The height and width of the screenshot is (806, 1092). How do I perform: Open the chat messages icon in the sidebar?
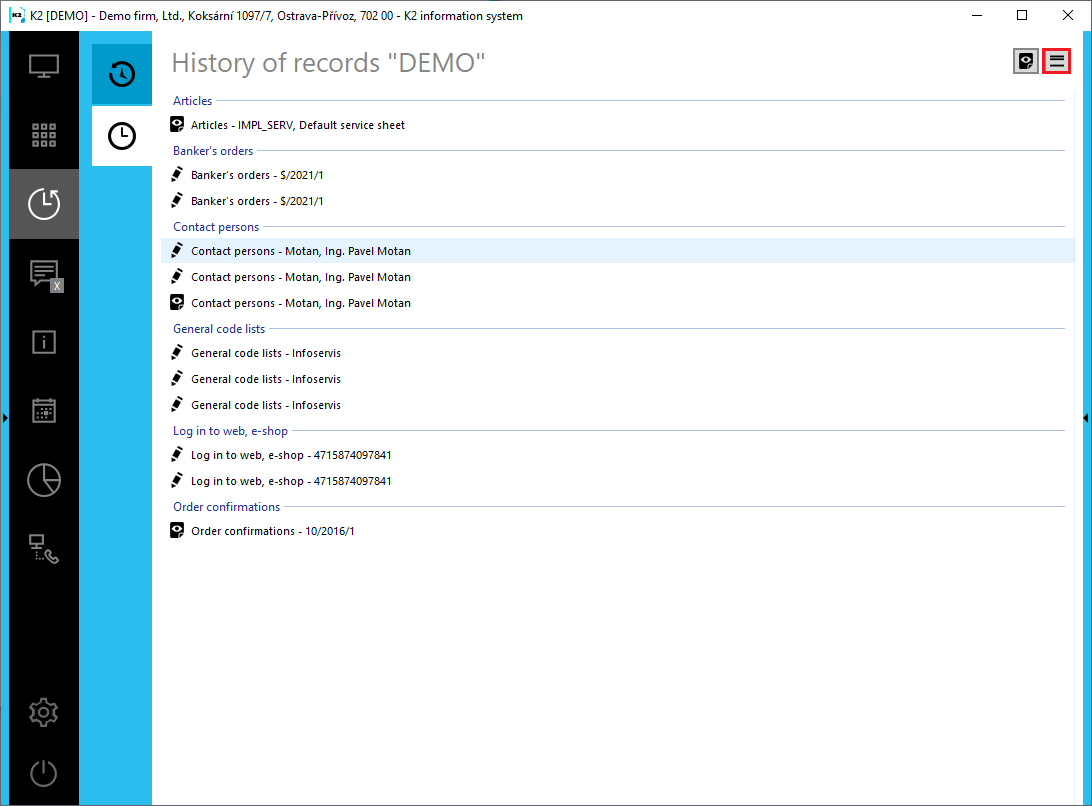point(45,274)
